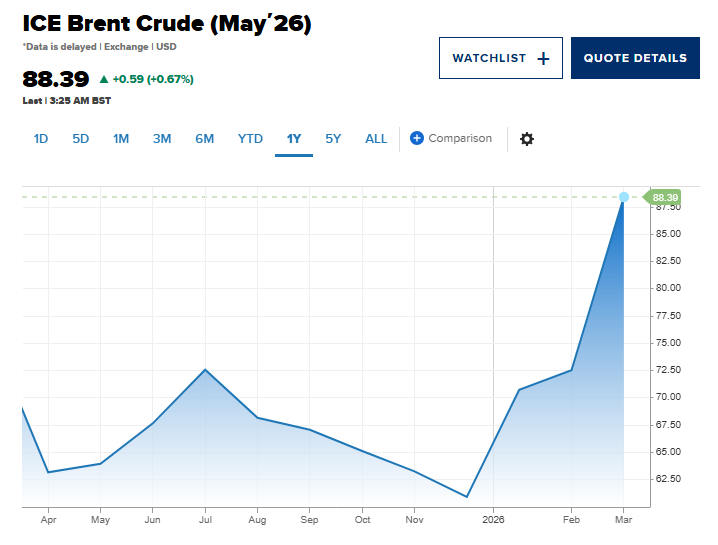The height and width of the screenshot is (545, 718).
Task: Switch chart to 1D range
Action: [x=41, y=139]
